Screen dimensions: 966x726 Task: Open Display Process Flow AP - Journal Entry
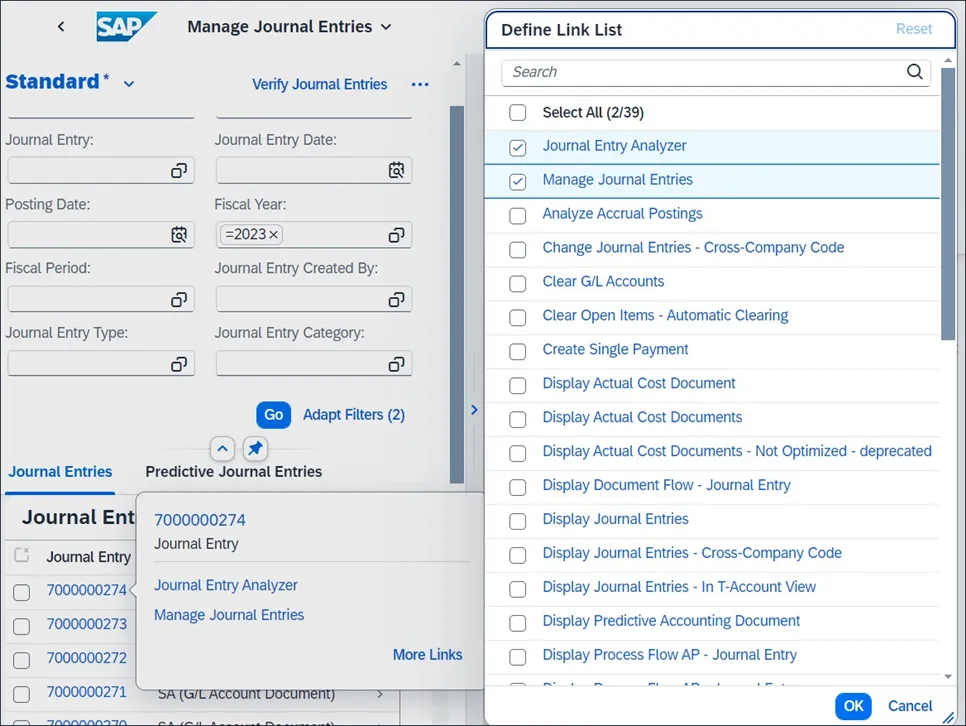point(669,655)
